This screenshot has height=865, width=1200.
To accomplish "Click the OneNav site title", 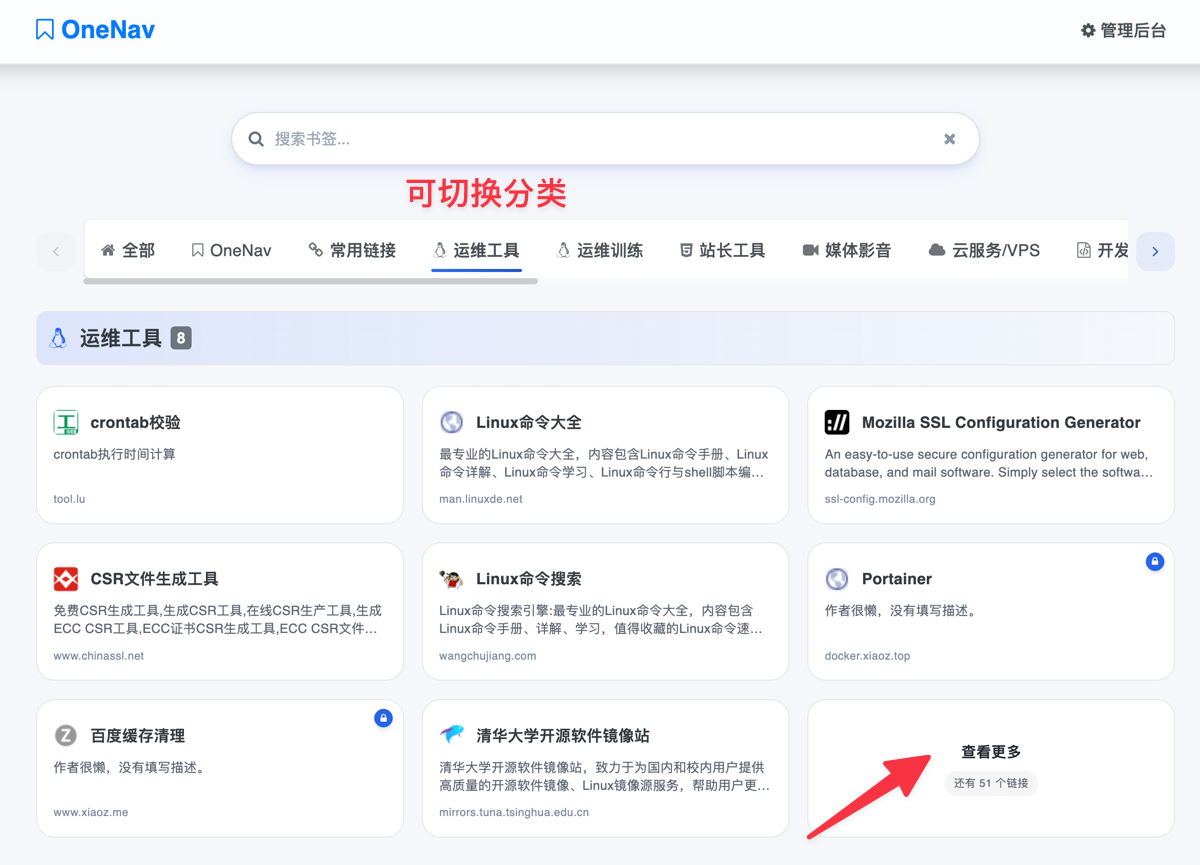I will pyautogui.click(x=108, y=30).
